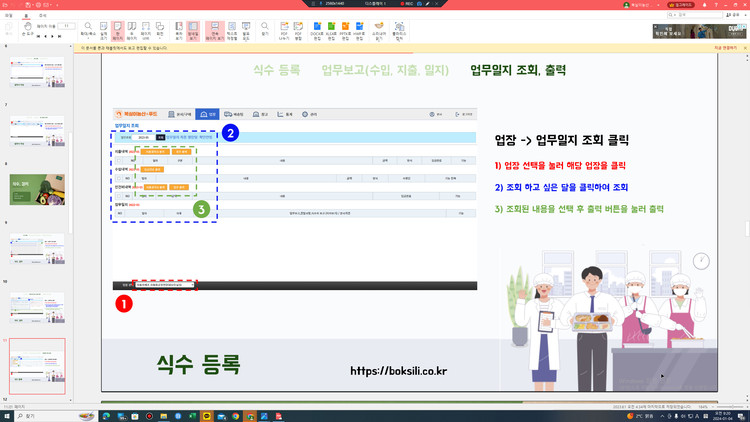Open PDF split tool
Image resolution: width=750 pixels, height=422 pixels.
click(284, 31)
